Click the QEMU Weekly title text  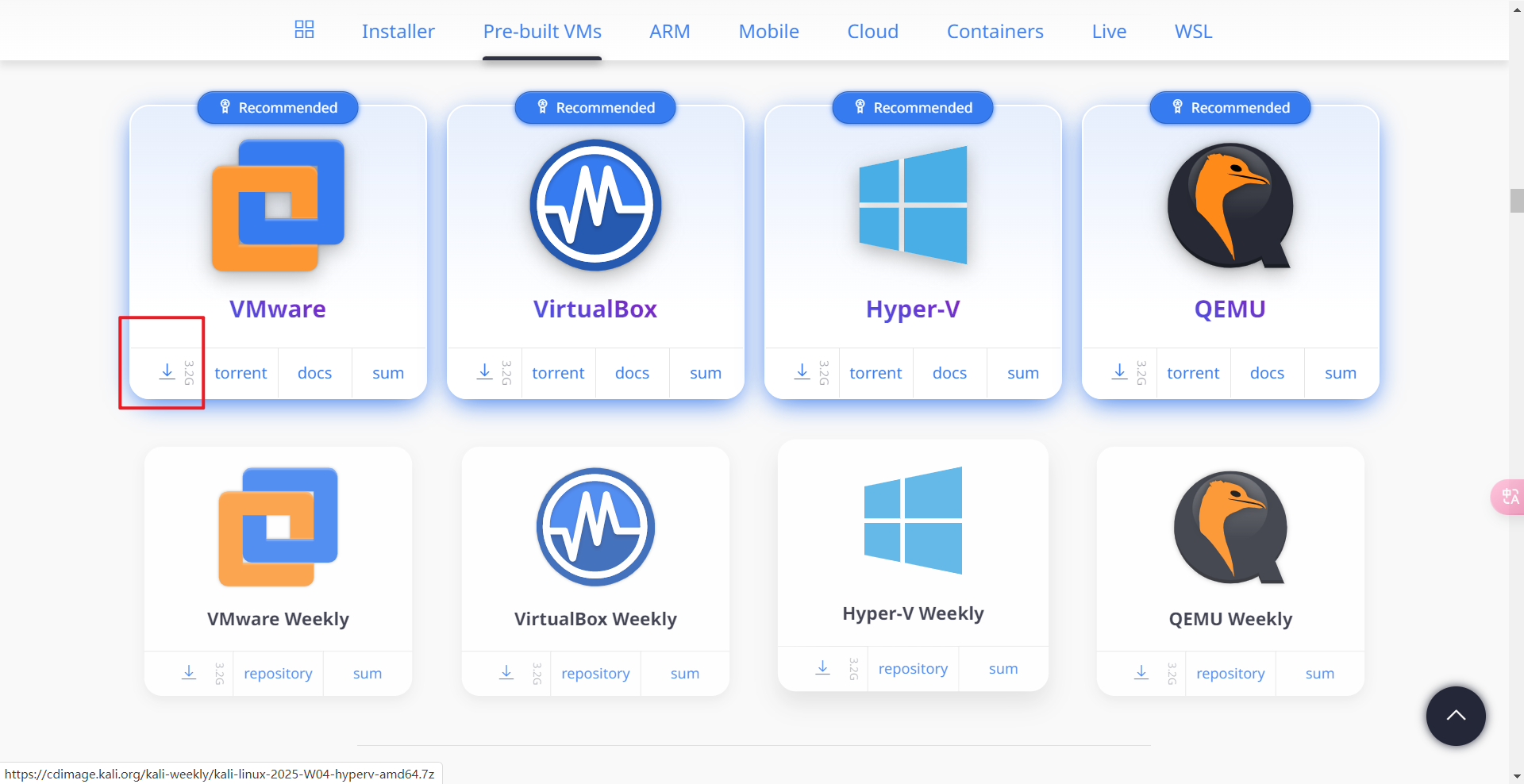tap(1230, 619)
